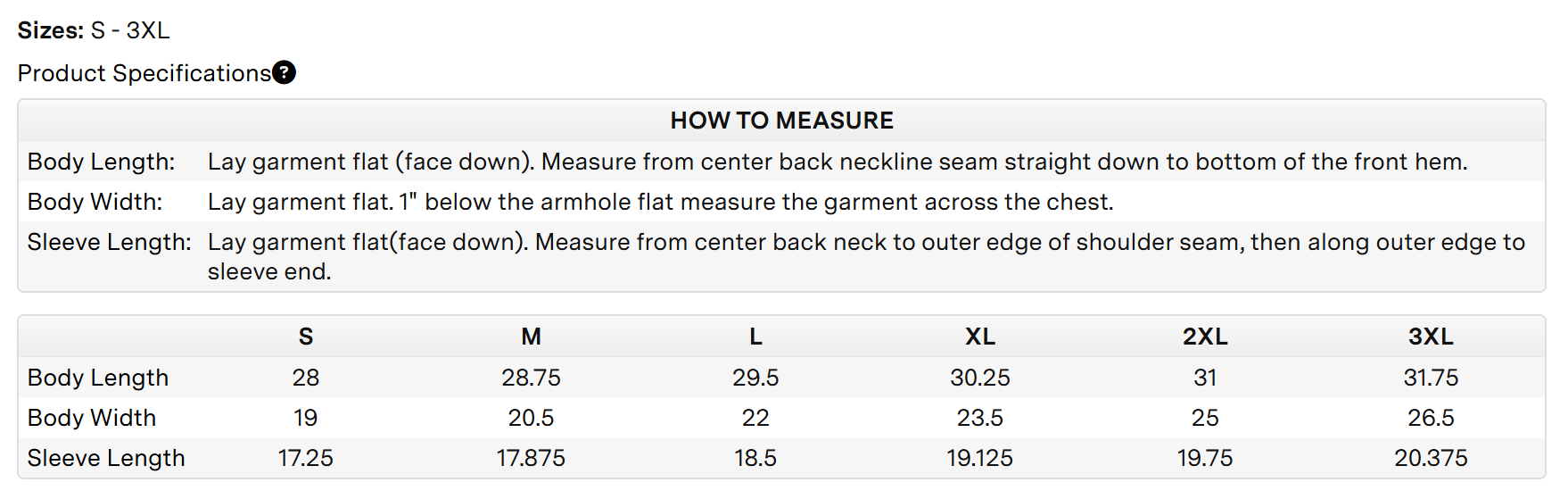Click the Body Length row label in size table
1568x499 pixels.
tap(98, 378)
